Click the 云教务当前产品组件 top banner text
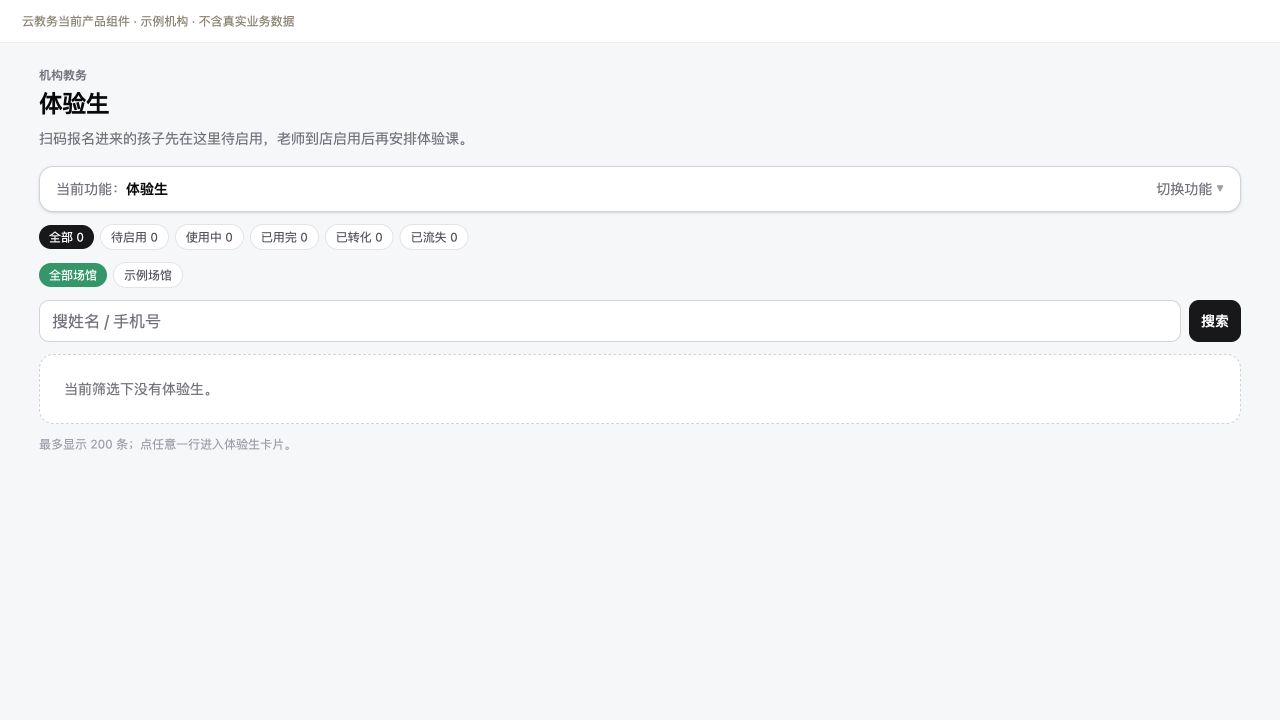 coord(158,21)
